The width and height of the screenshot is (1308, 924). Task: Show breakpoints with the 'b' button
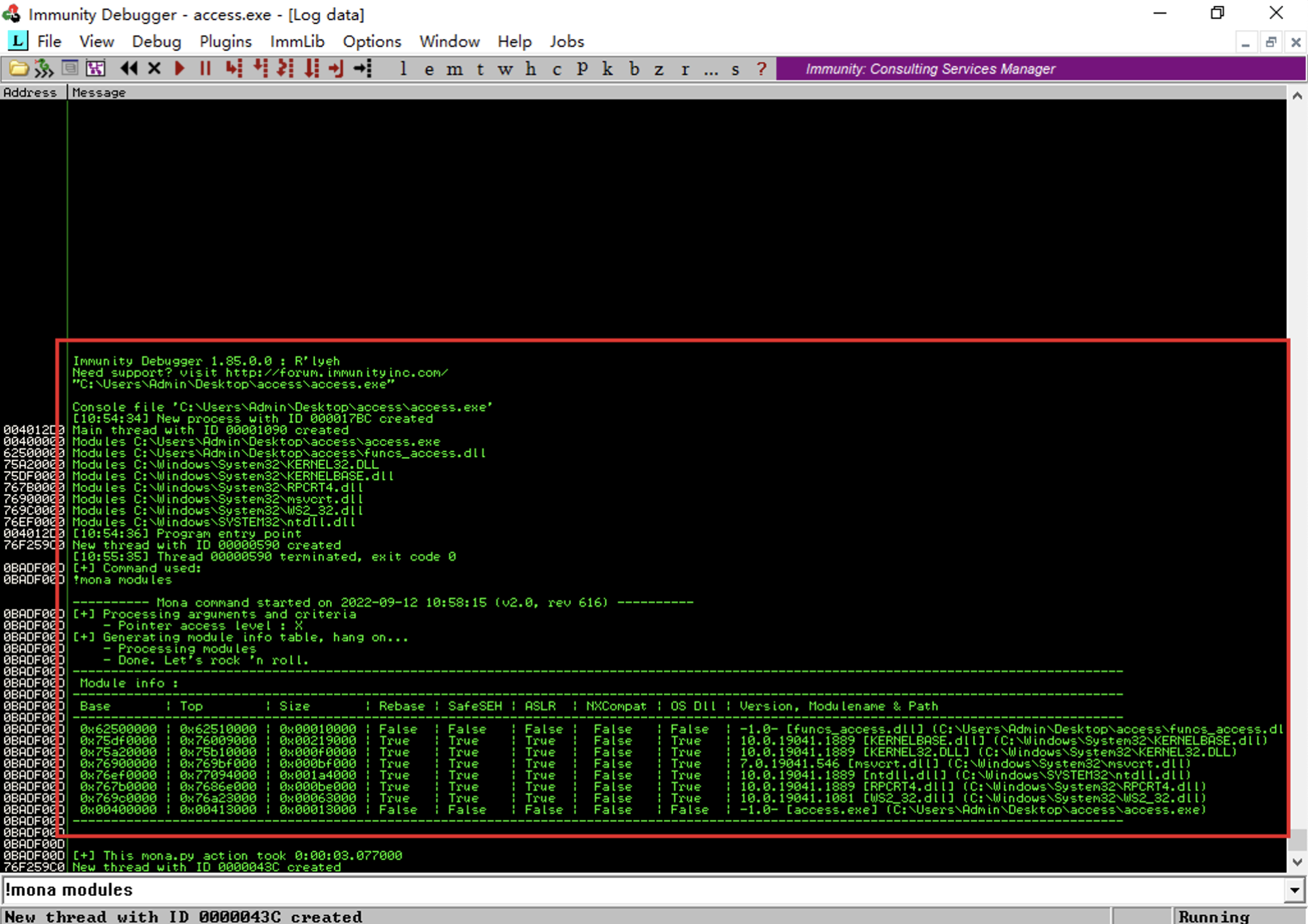click(634, 69)
